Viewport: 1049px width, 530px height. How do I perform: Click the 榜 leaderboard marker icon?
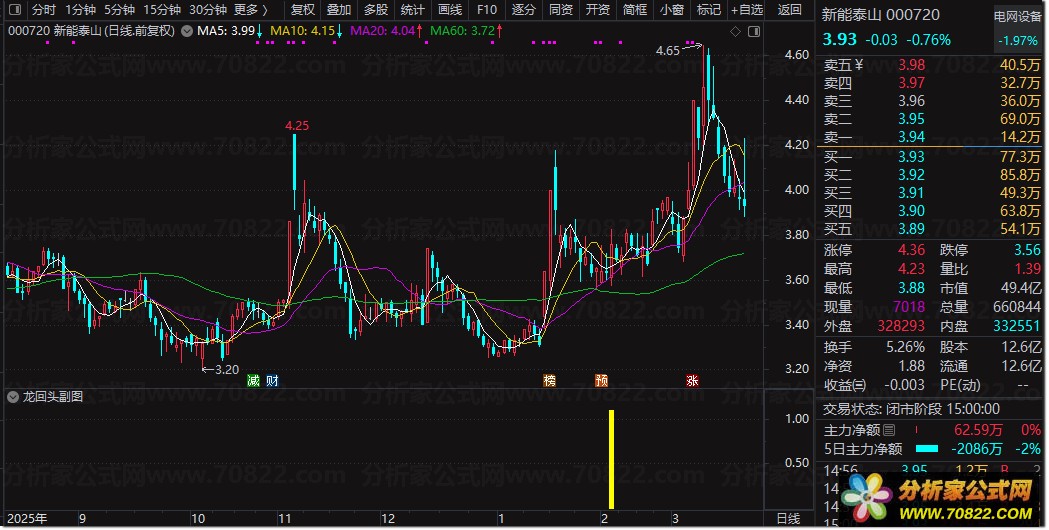point(549,381)
